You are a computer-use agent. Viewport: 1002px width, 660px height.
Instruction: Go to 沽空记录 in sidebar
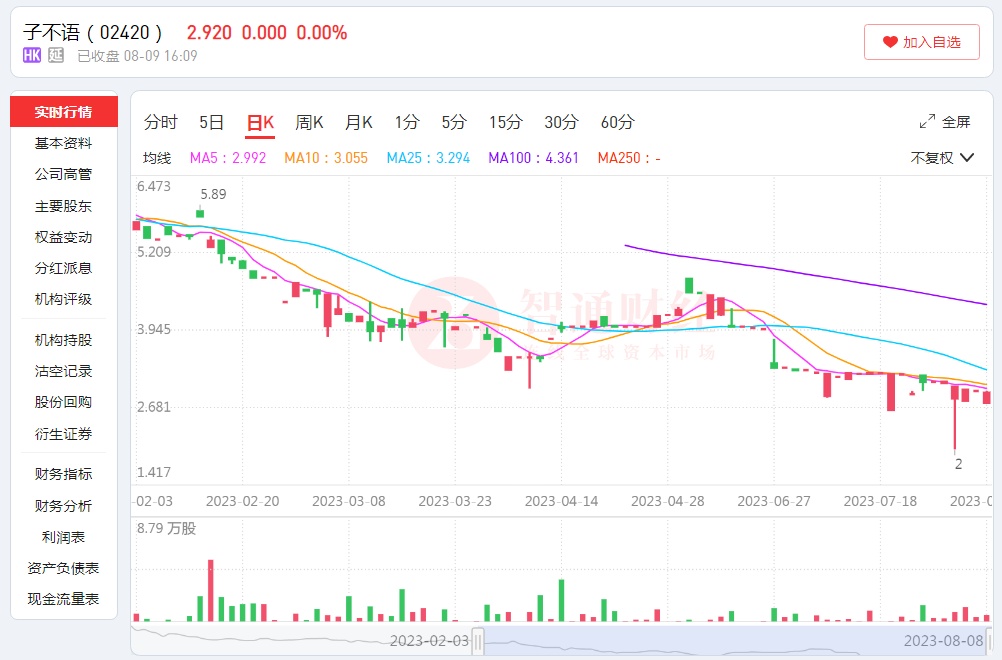pyautogui.click(x=63, y=371)
